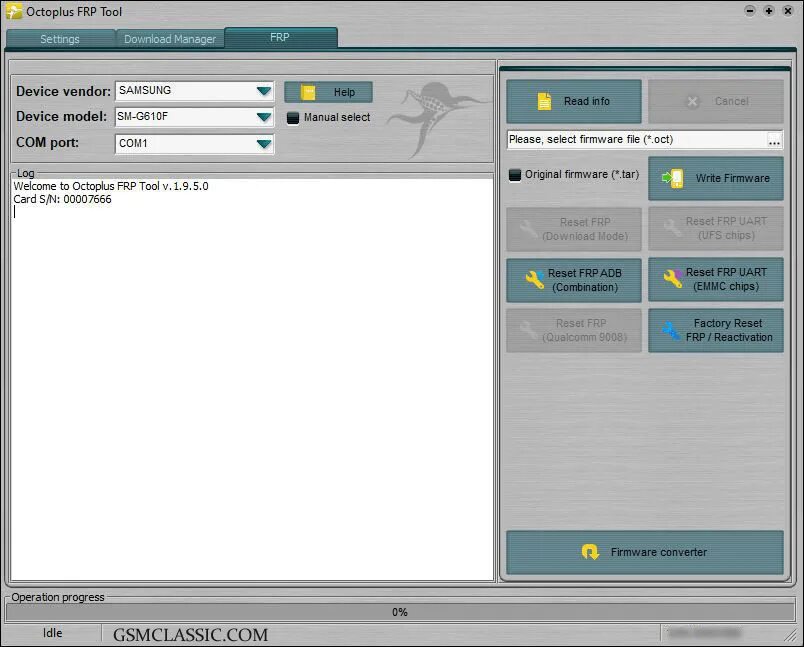Enable the Manual select checkbox
804x647 pixels.
(x=293, y=118)
